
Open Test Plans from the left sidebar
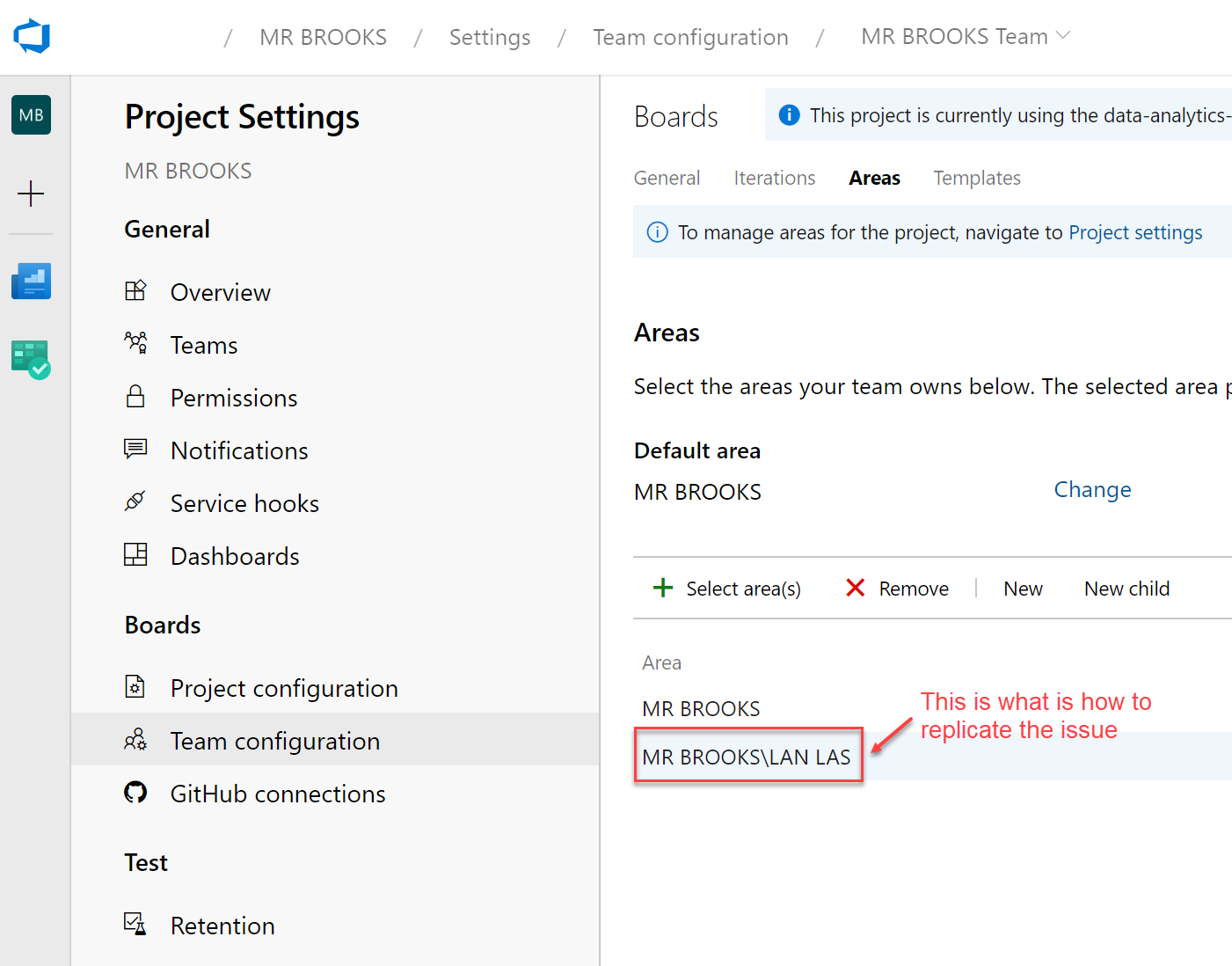tap(31, 358)
